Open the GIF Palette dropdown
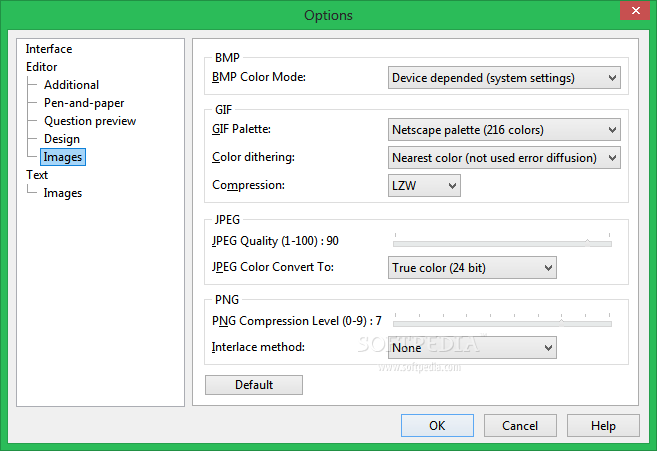This screenshot has height=451, width=657. pyautogui.click(x=504, y=130)
